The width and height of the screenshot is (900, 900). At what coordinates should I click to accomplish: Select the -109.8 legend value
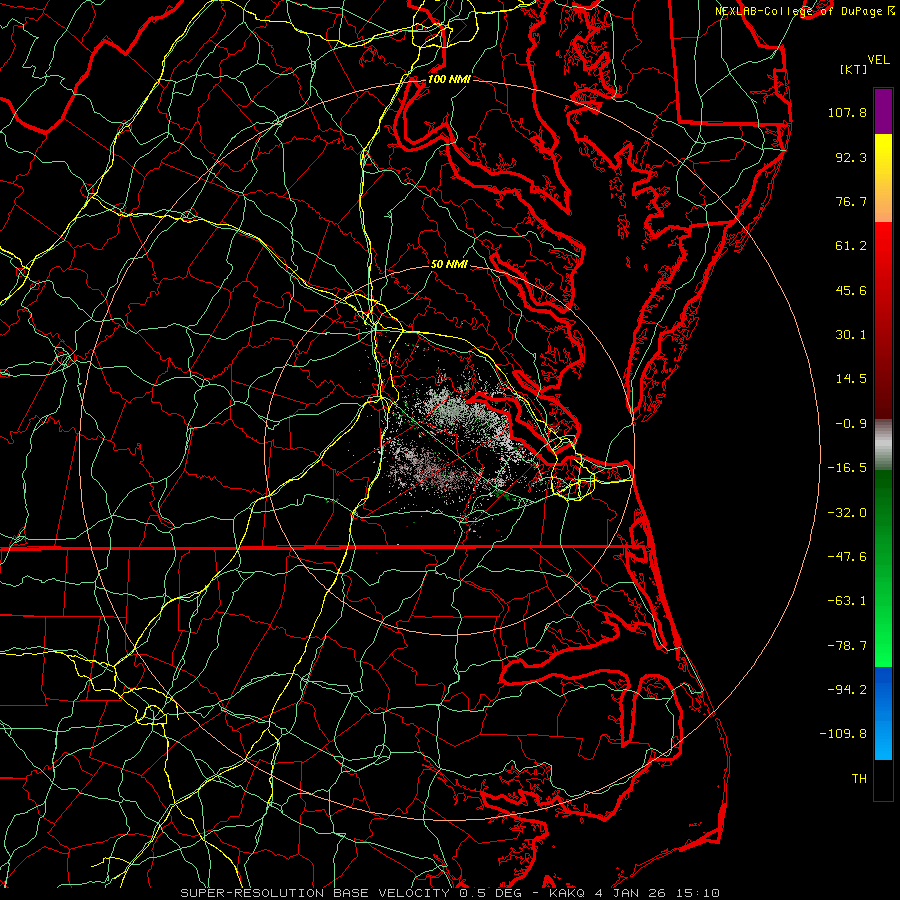(843, 734)
